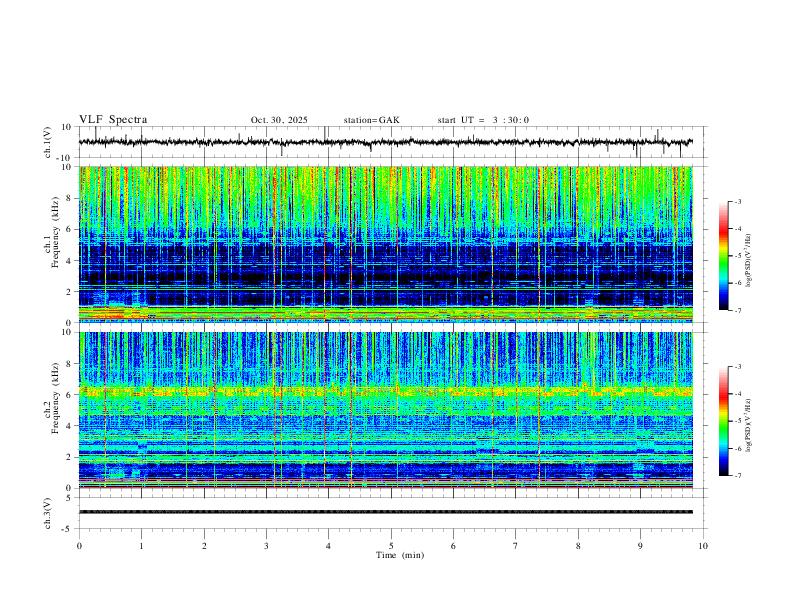Click the "Time (min)" axis label

[400, 555]
